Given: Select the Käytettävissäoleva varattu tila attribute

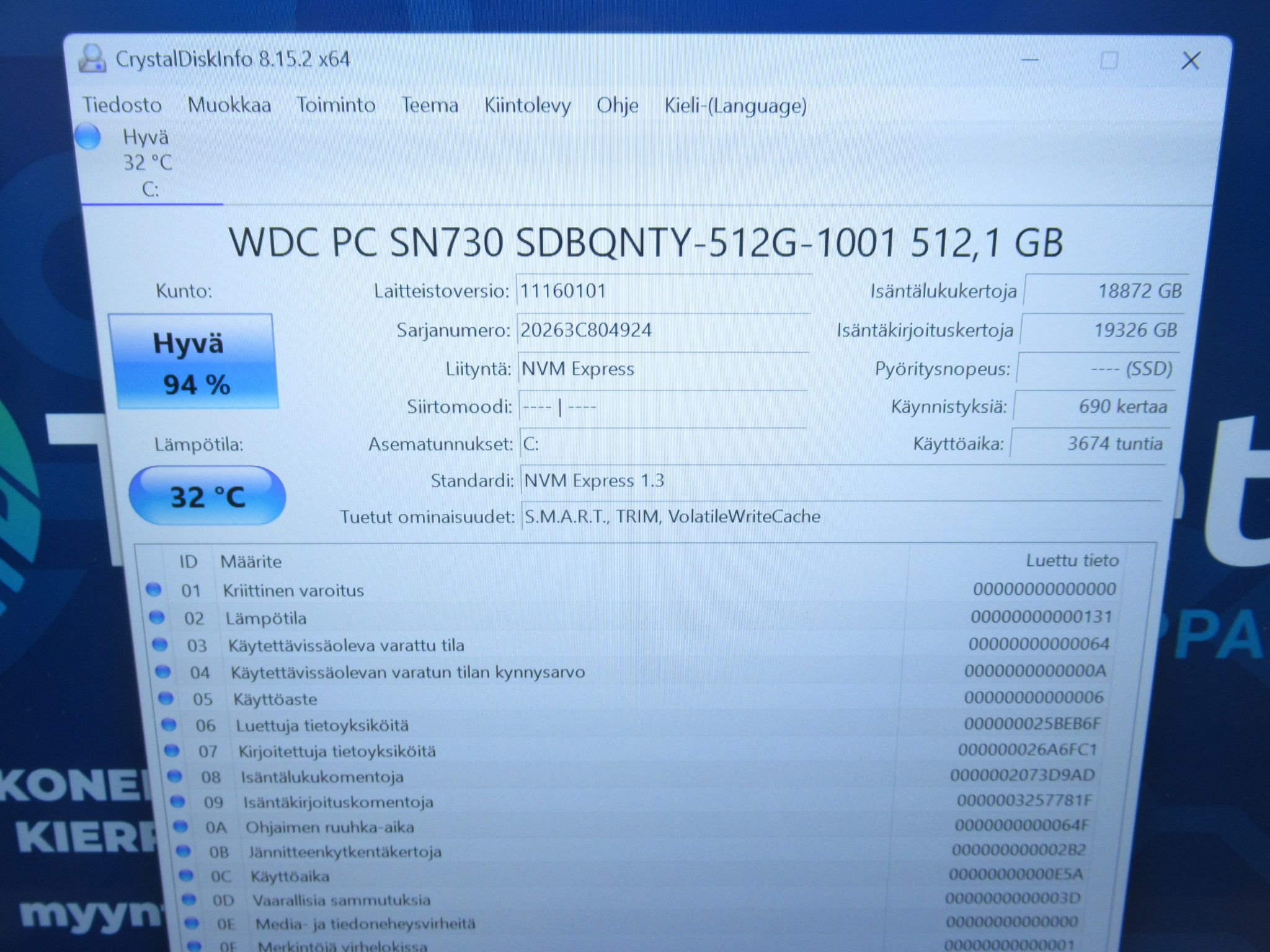Looking at the screenshot, I should (631, 645).
